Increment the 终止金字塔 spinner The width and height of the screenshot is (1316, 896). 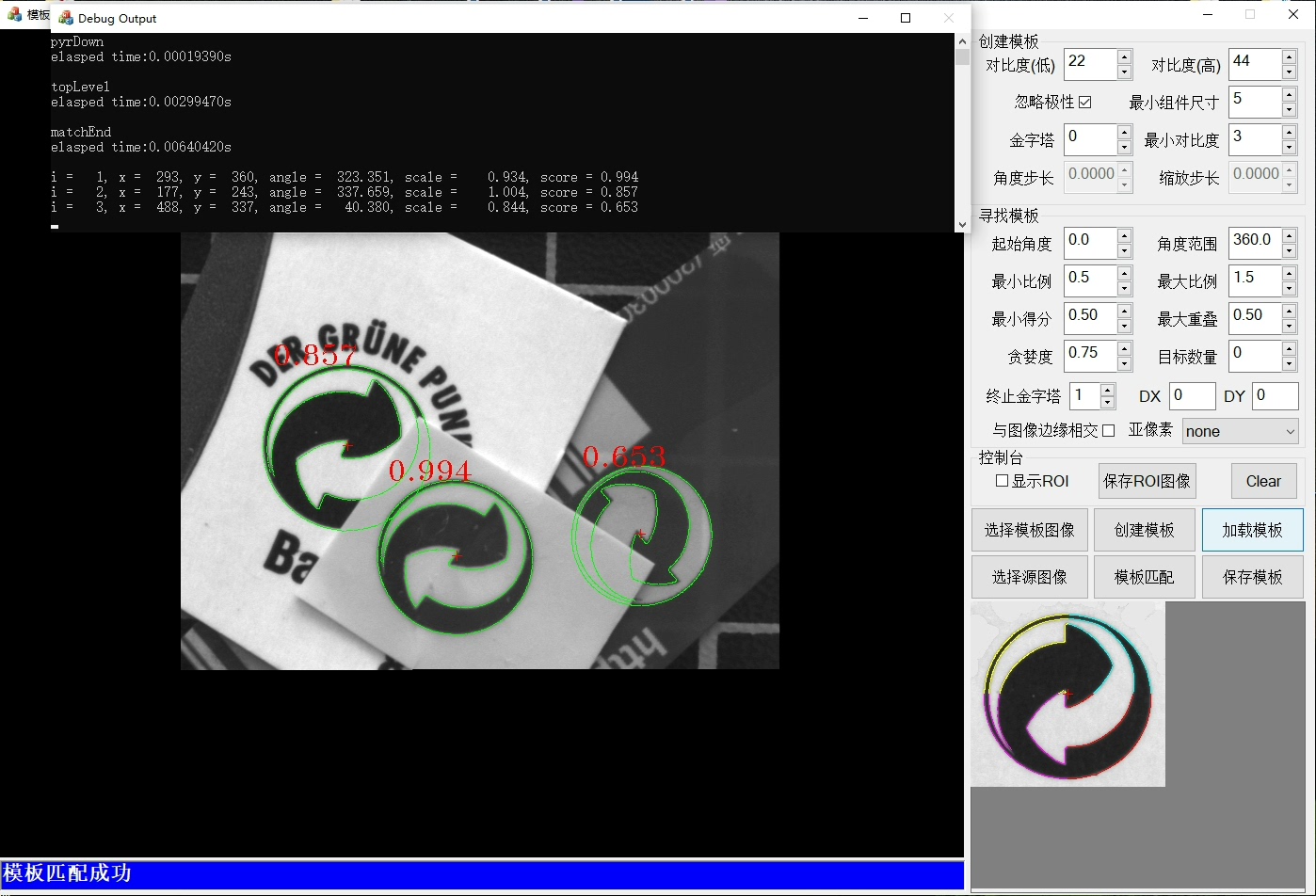point(1107,390)
